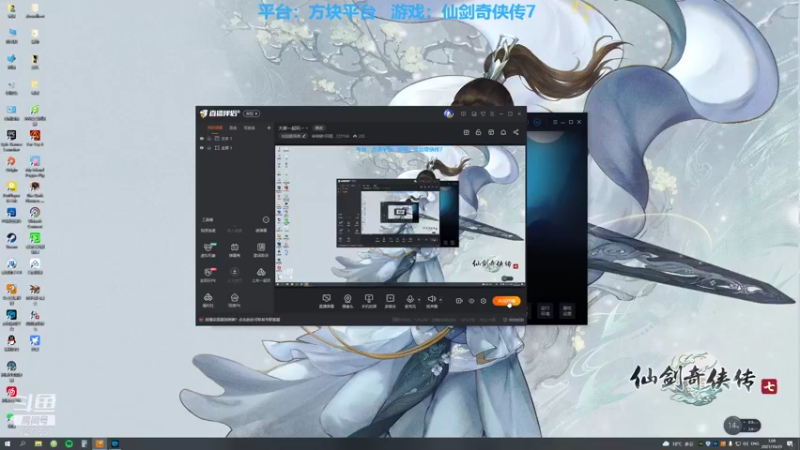Add a multimedia source from bottom toolbar

[x=390, y=299]
